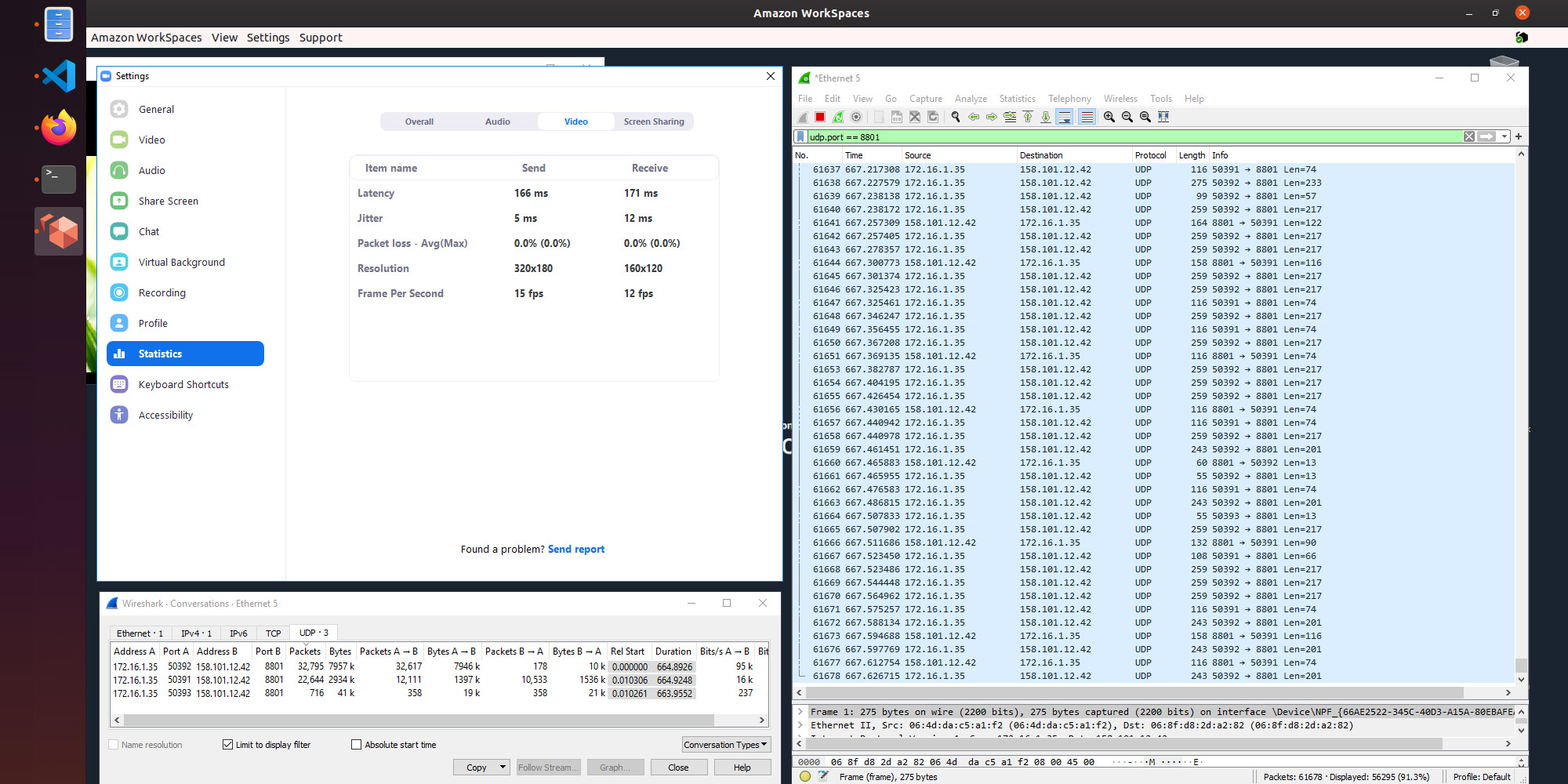Select packet 61660 in the list
This screenshot has height=784, width=1568.
[x=1153, y=463]
